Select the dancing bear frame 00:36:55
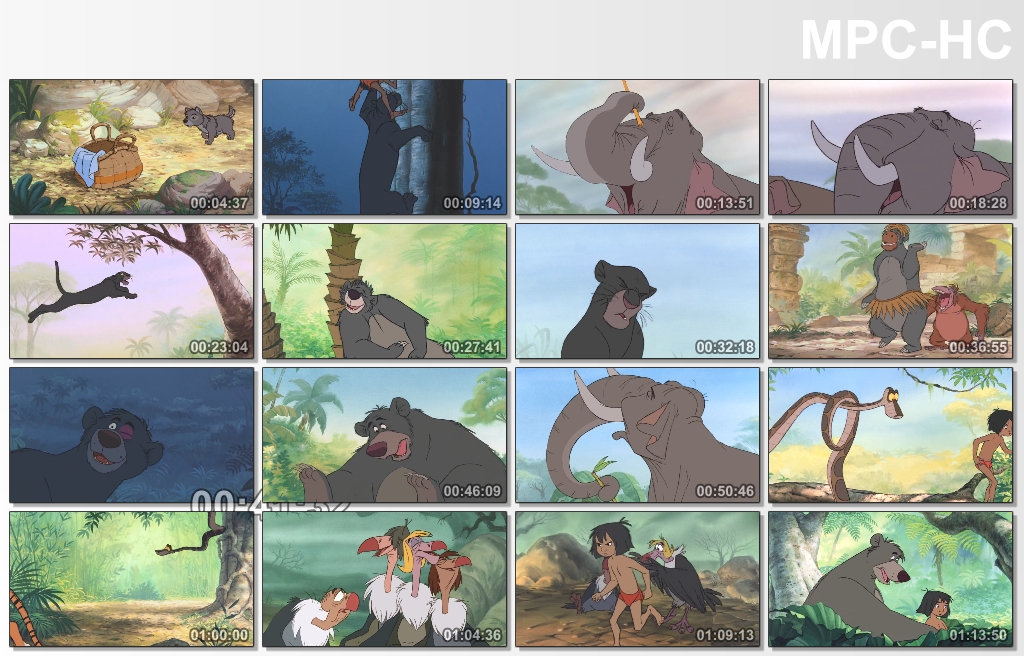1024x656 pixels. pyautogui.click(x=890, y=291)
